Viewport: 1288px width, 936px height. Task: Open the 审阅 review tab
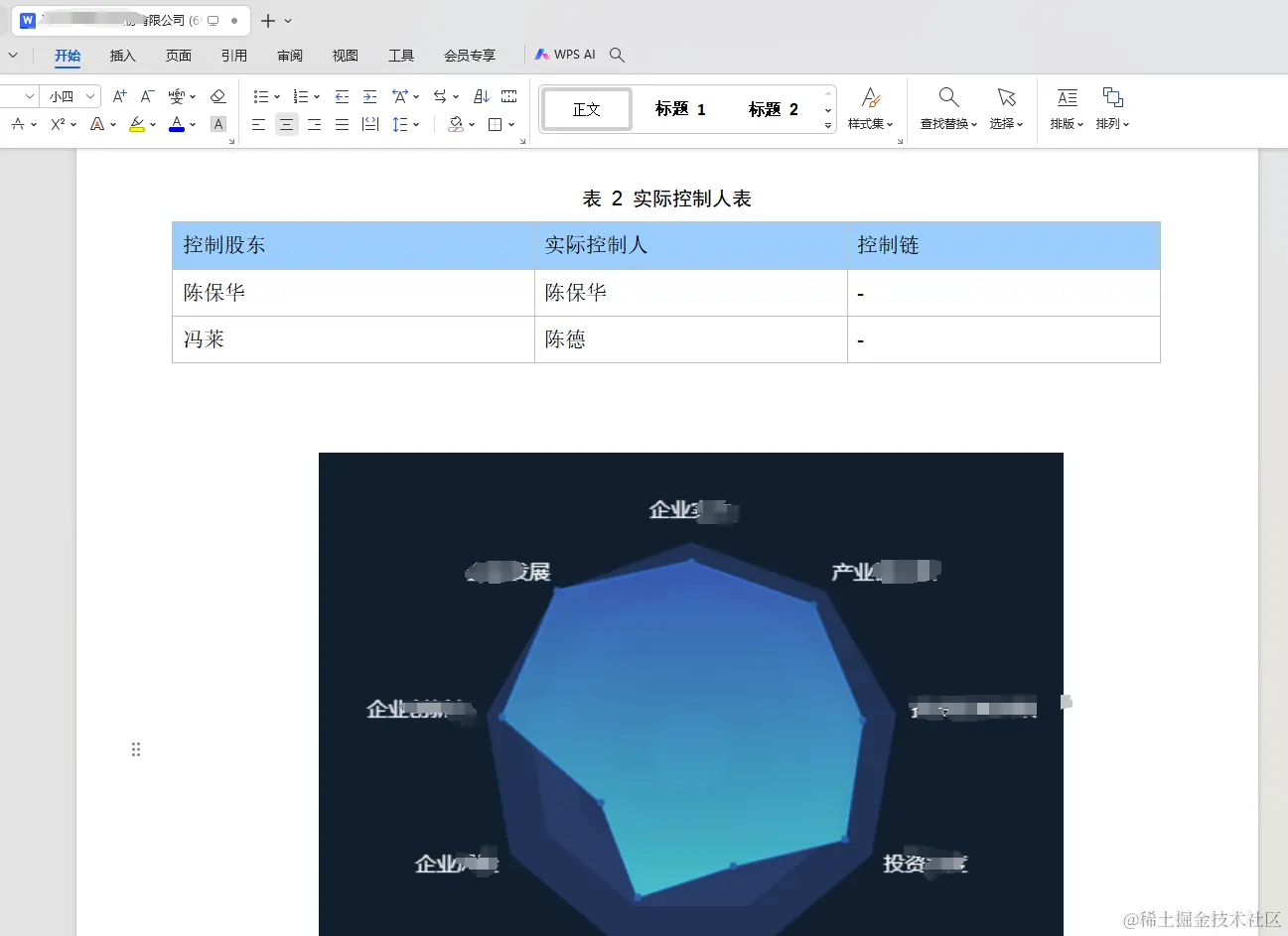pos(289,56)
